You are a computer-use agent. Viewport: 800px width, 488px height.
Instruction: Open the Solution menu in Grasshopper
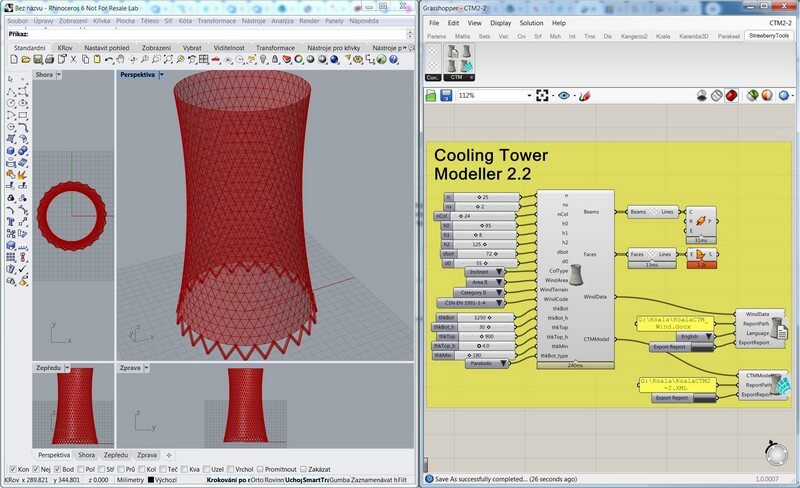531,23
